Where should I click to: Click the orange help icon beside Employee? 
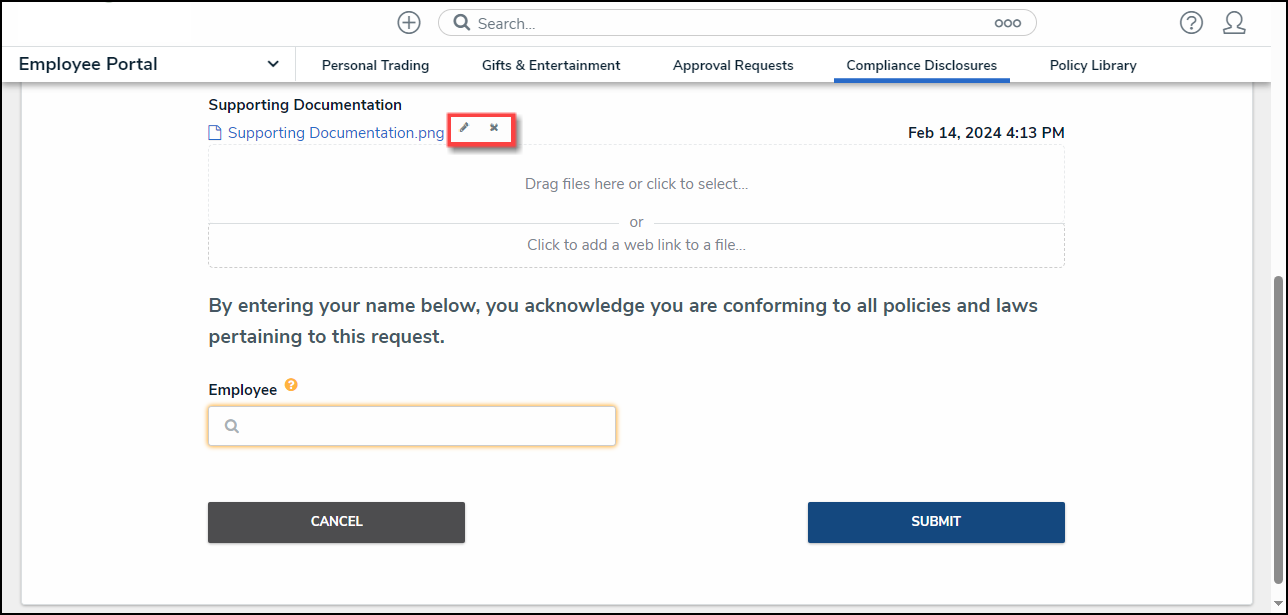point(291,385)
